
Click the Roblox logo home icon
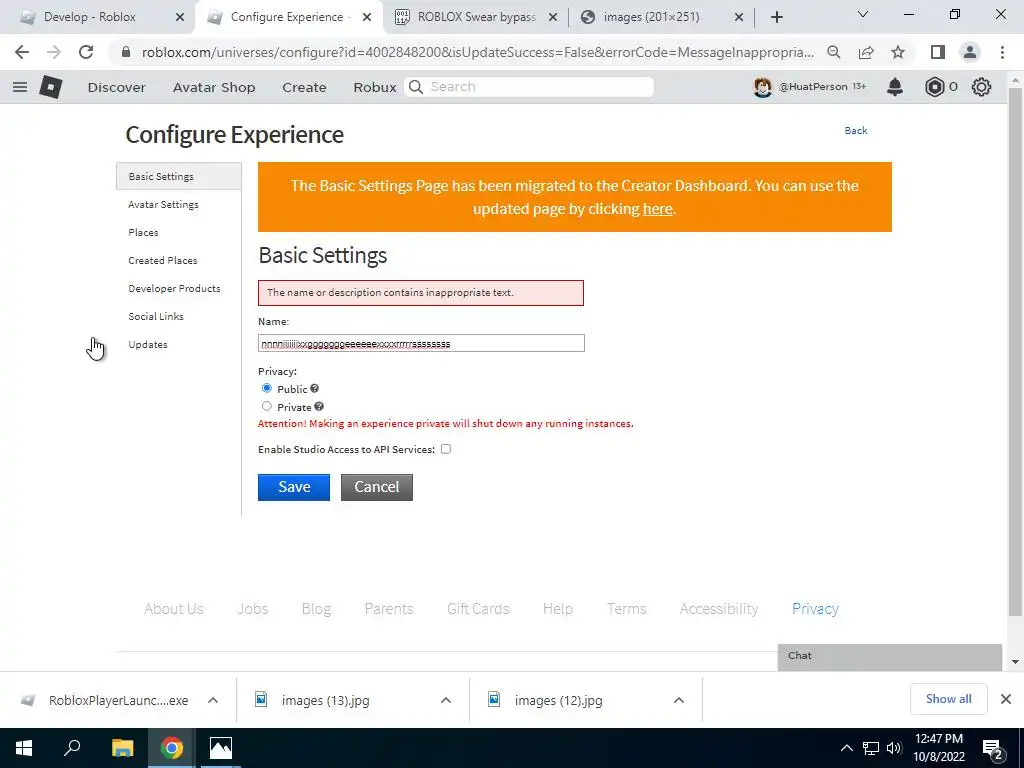tap(50, 87)
